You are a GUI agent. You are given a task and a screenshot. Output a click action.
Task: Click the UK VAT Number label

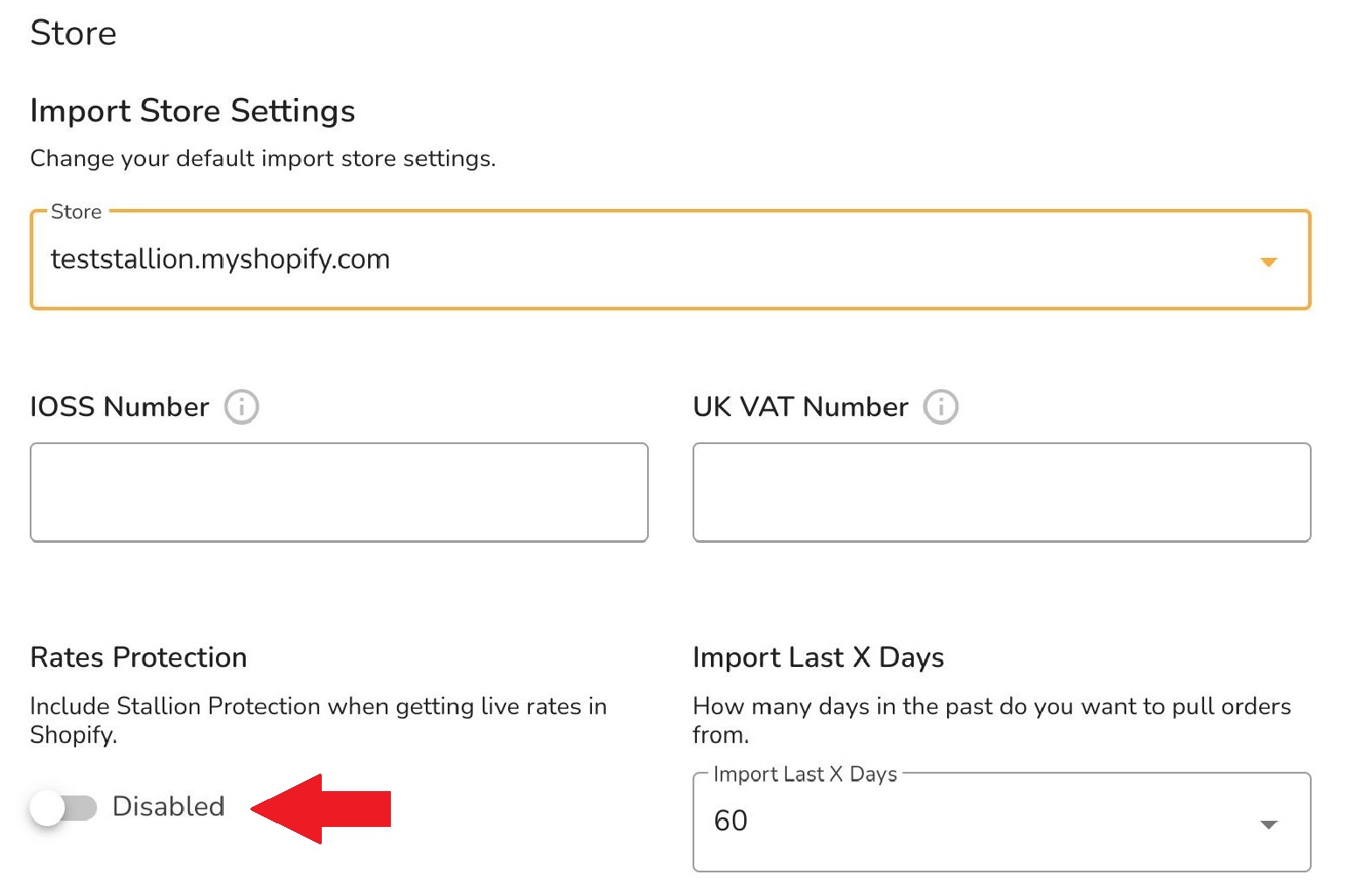(800, 407)
